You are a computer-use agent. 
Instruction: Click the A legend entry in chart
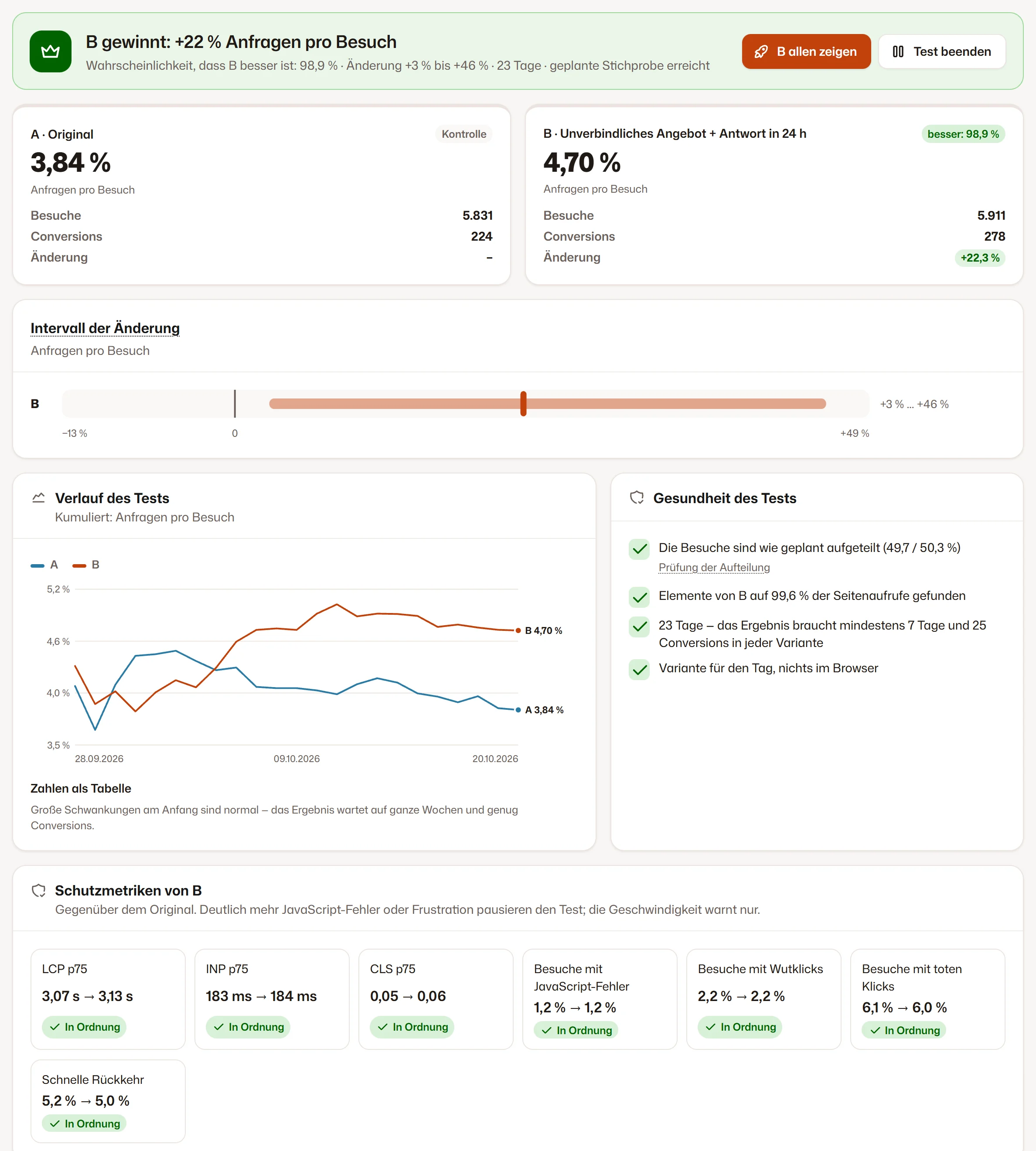point(44,565)
